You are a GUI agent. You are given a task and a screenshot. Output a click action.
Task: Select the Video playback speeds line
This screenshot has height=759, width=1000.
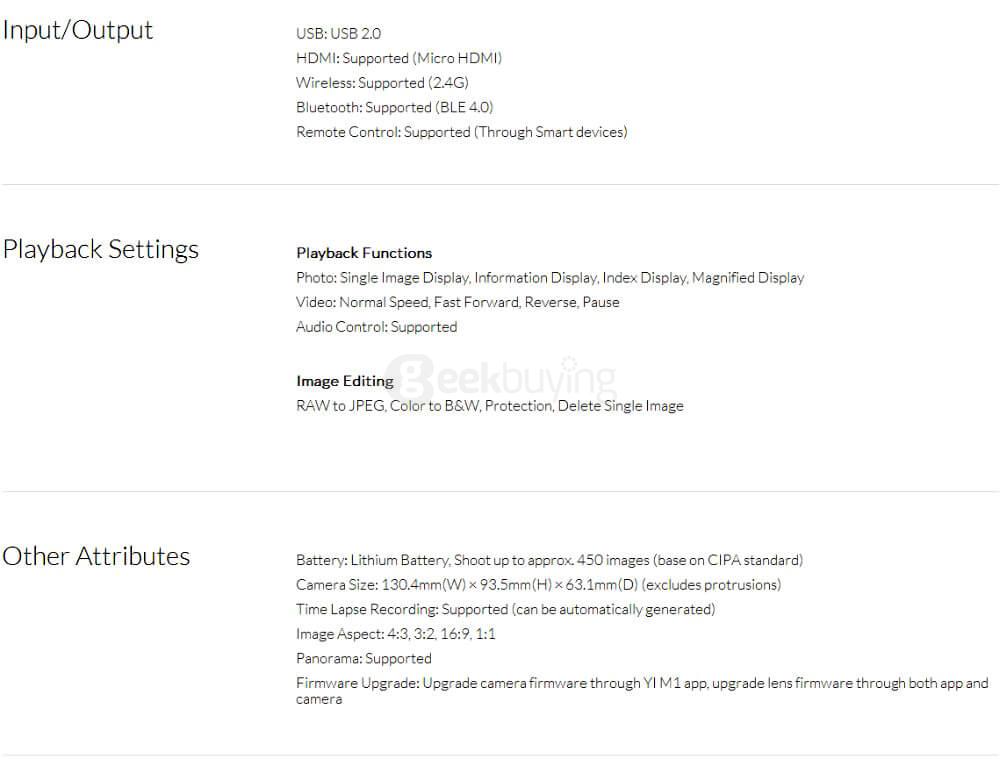pyautogui.click(x=457, y=302)
